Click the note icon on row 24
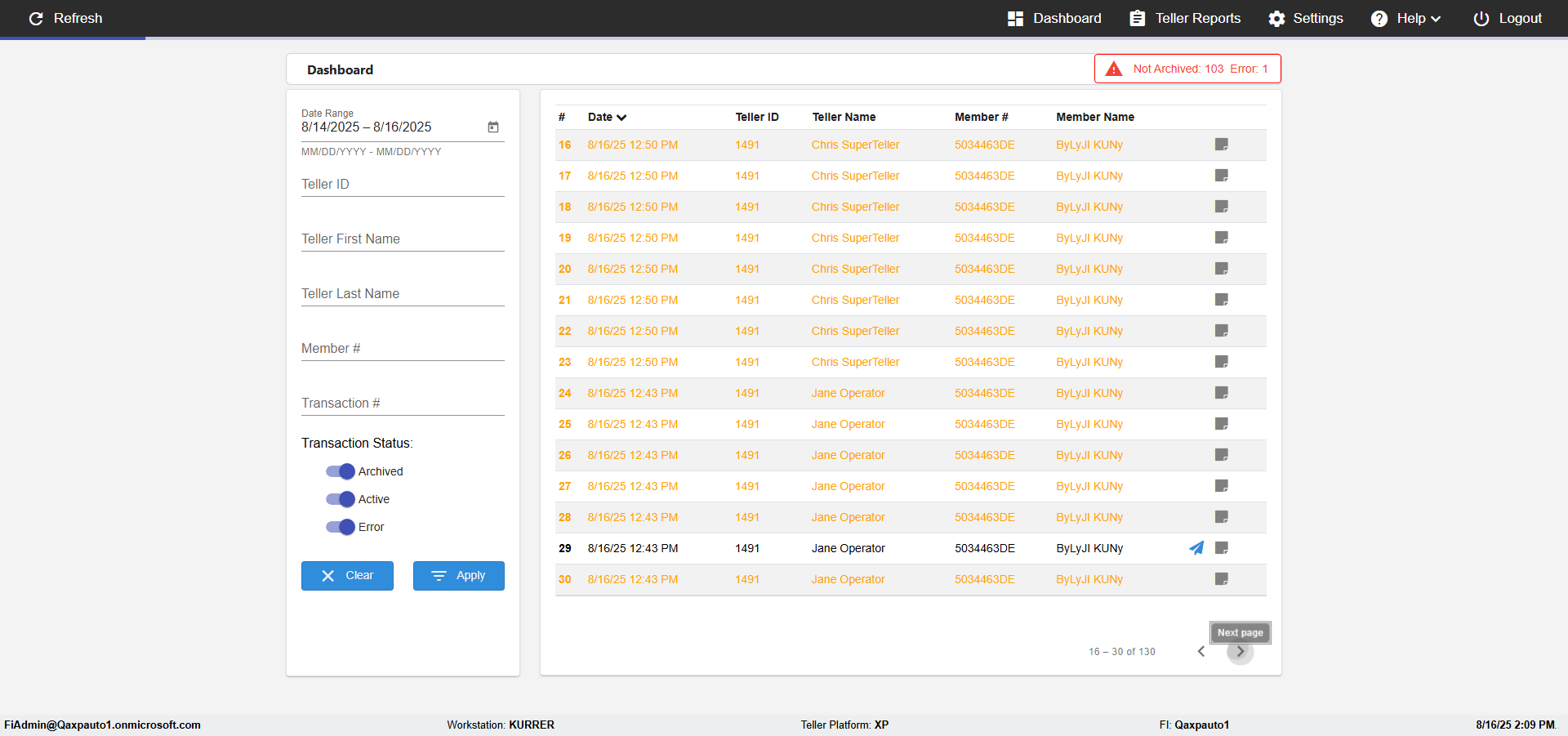 [x=1222, y=393]
